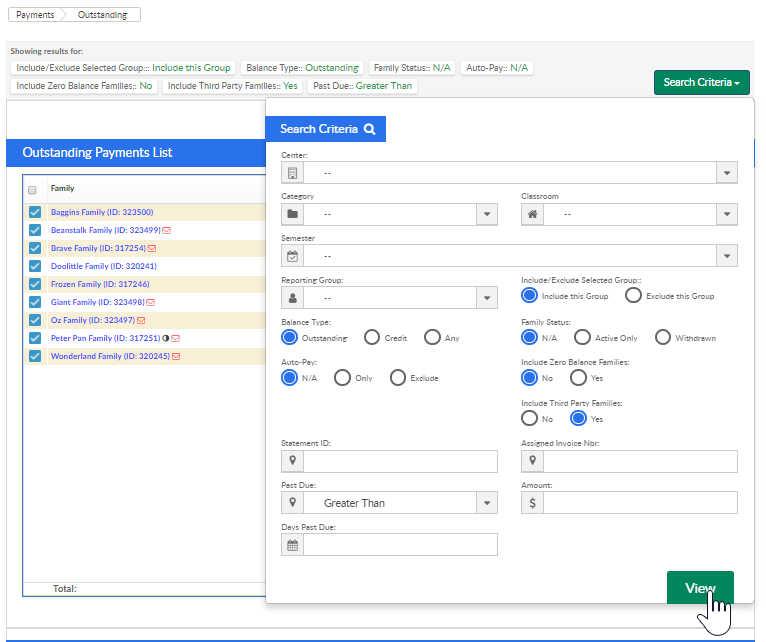This screenshot has width=766, height=642.
Task: Click envelope icon next to Oz Family
Action: 141,321
